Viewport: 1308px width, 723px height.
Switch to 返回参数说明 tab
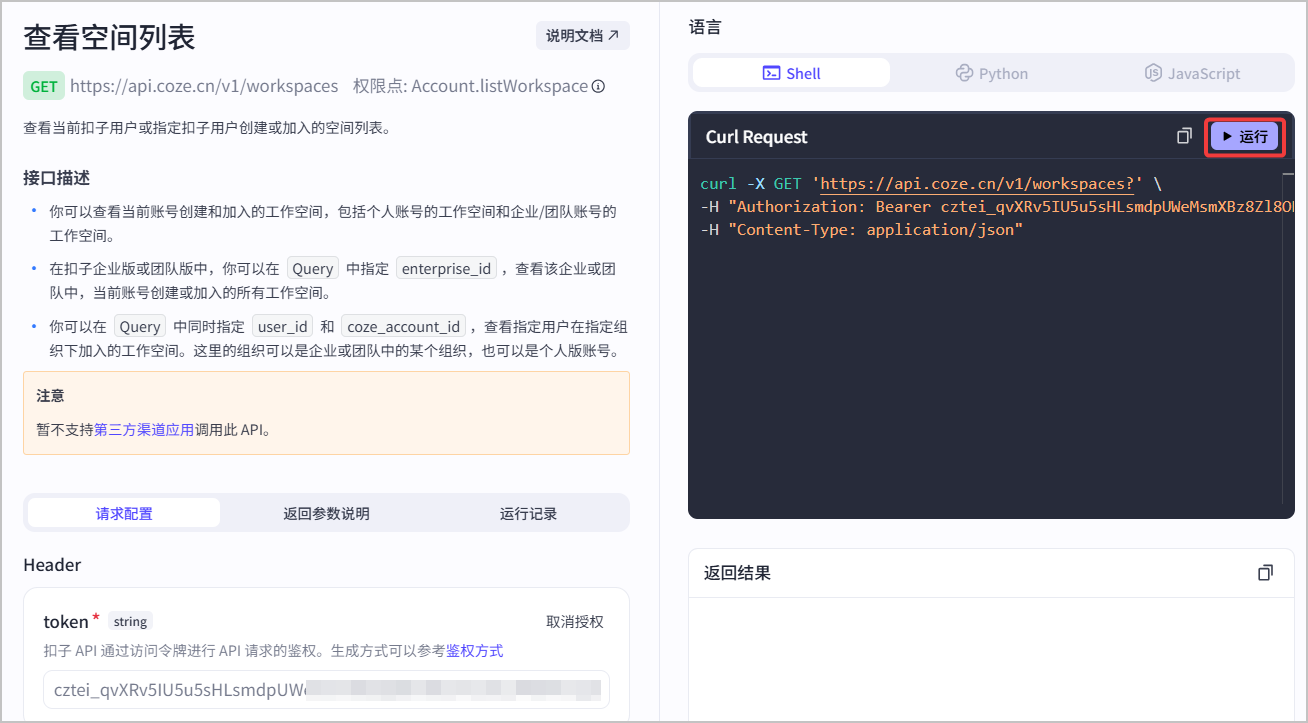(x=326, y=513)
